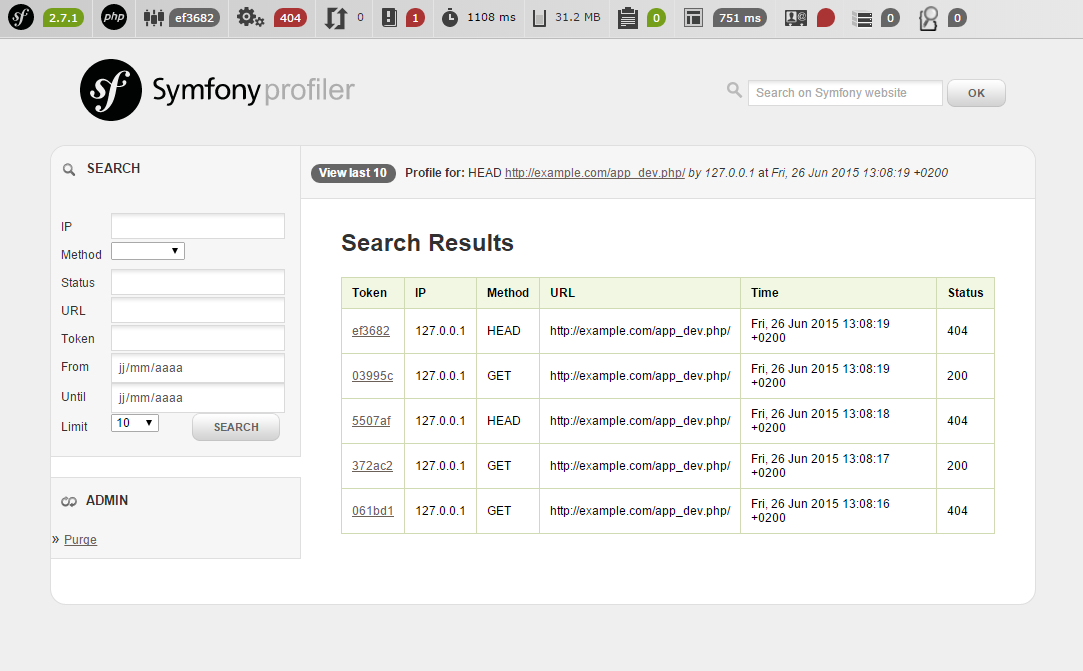The image size is (1083, 671).
Task: Open the Twig template layout icon
Action: (x=693, y=18)
